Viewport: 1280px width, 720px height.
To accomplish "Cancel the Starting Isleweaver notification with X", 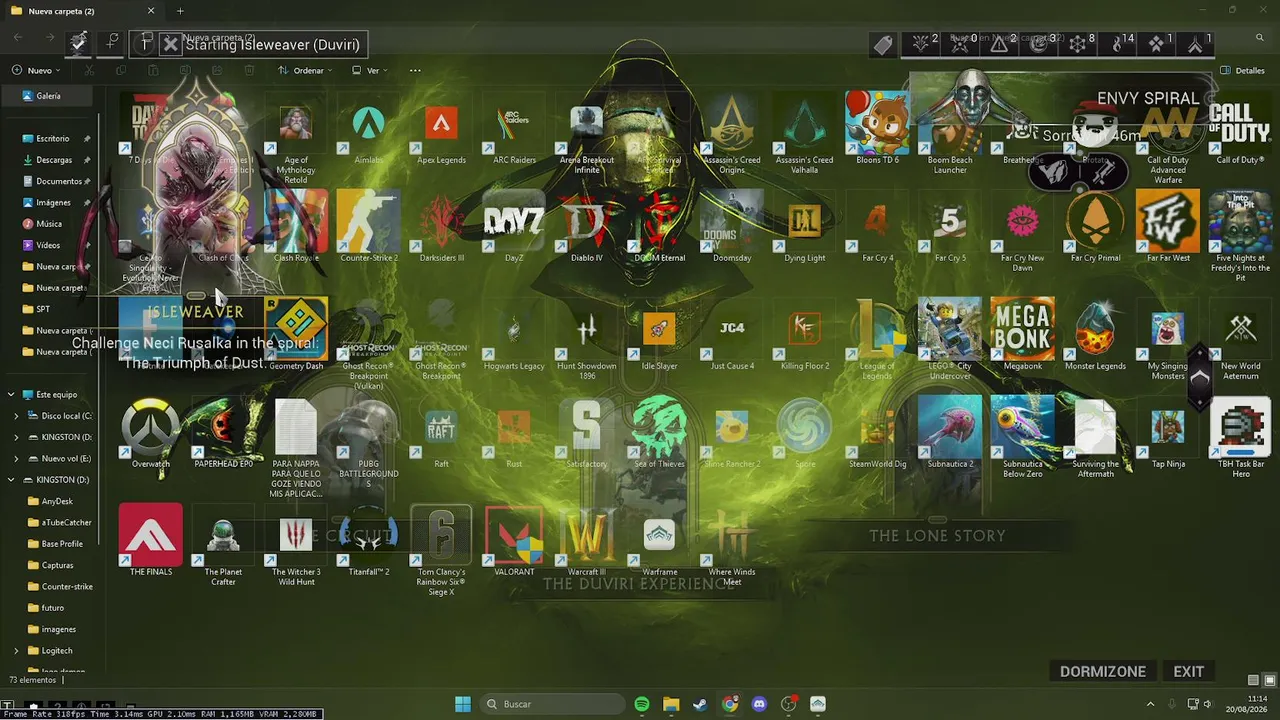I will pos(171,44).
